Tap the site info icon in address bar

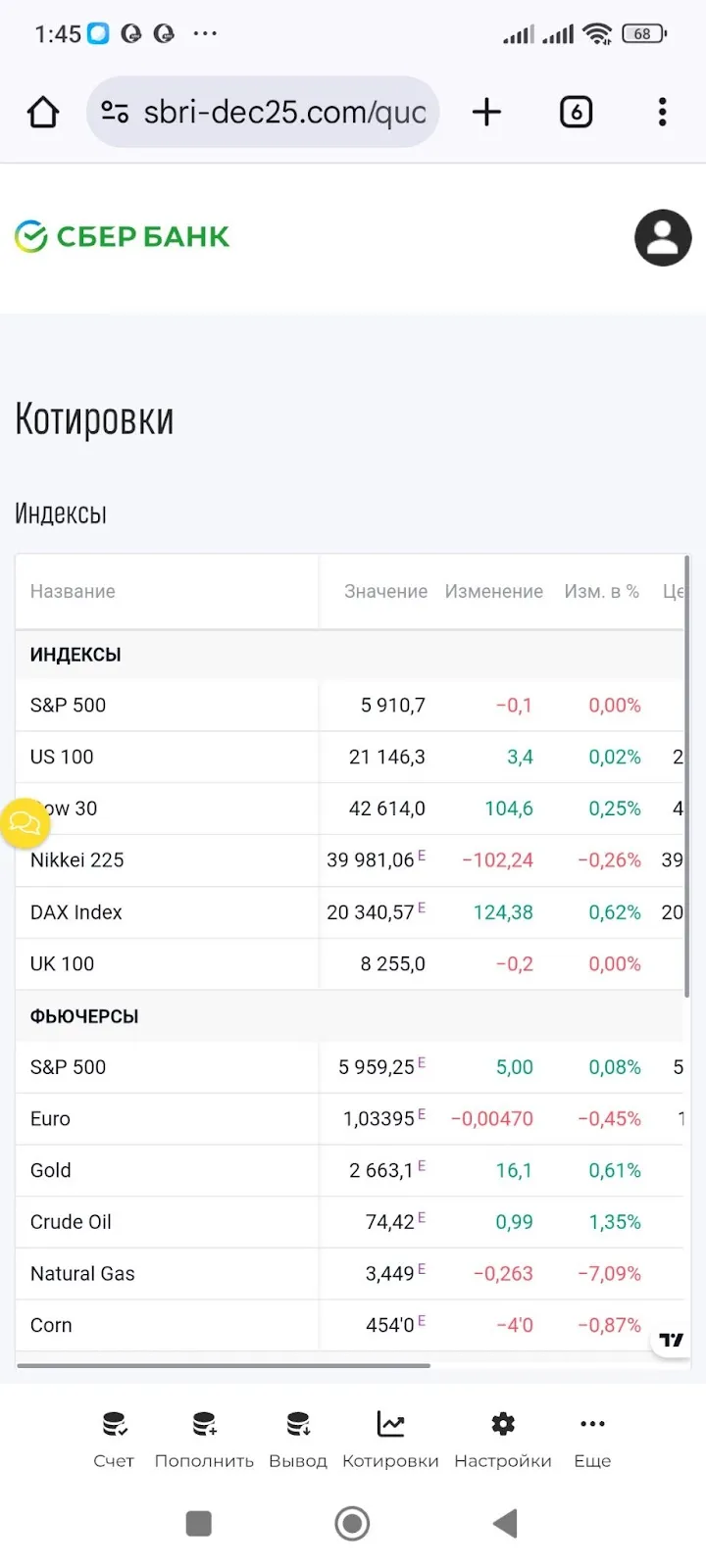(115, 113)
